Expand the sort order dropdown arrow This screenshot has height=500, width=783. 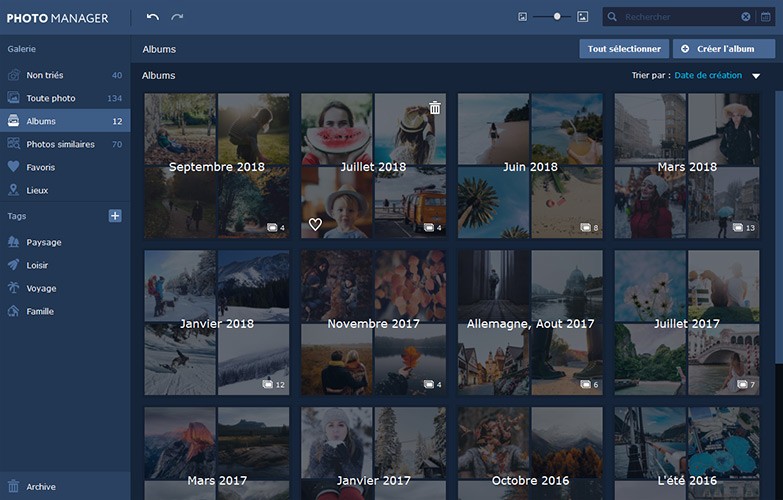[756, 76]
